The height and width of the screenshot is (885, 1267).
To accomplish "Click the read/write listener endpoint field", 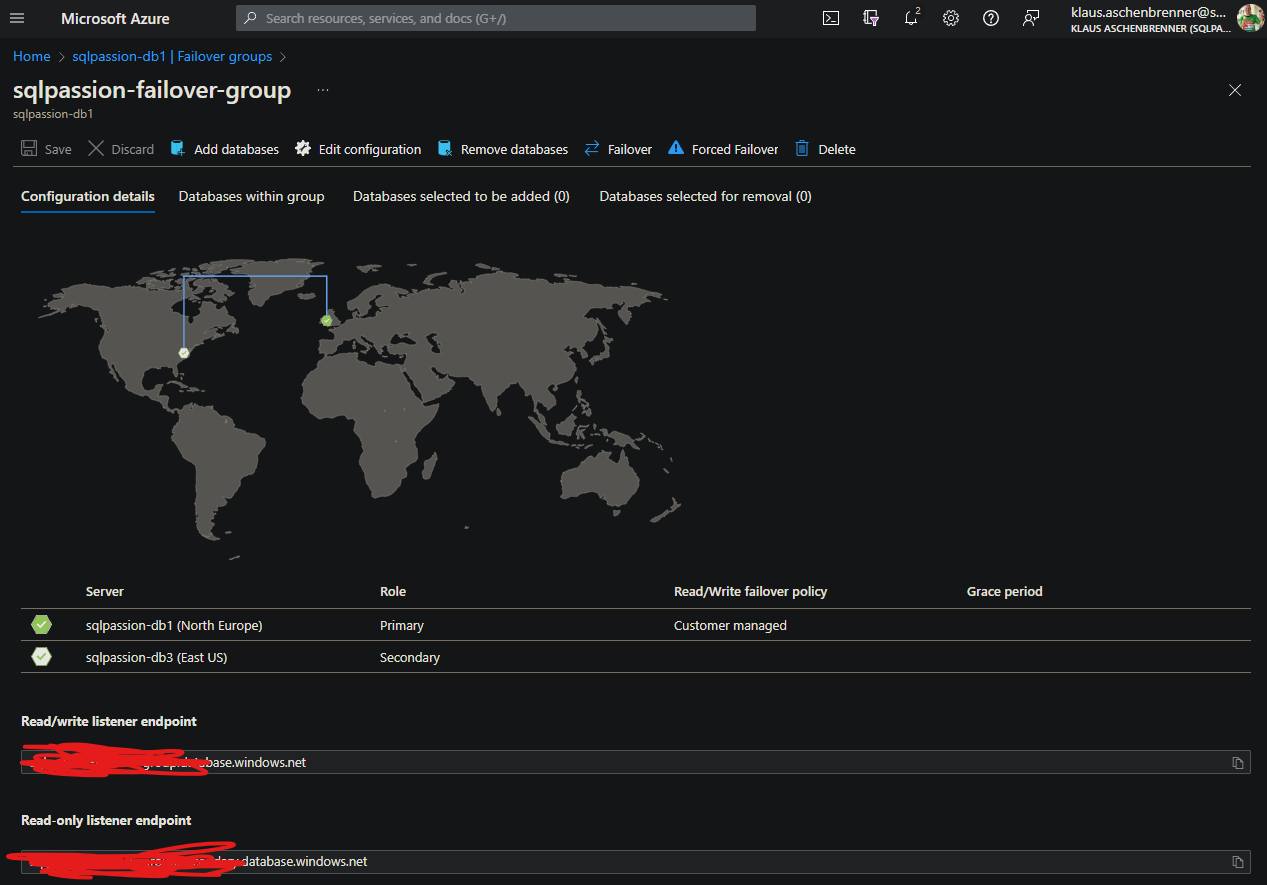I will (x=636, y=763).
